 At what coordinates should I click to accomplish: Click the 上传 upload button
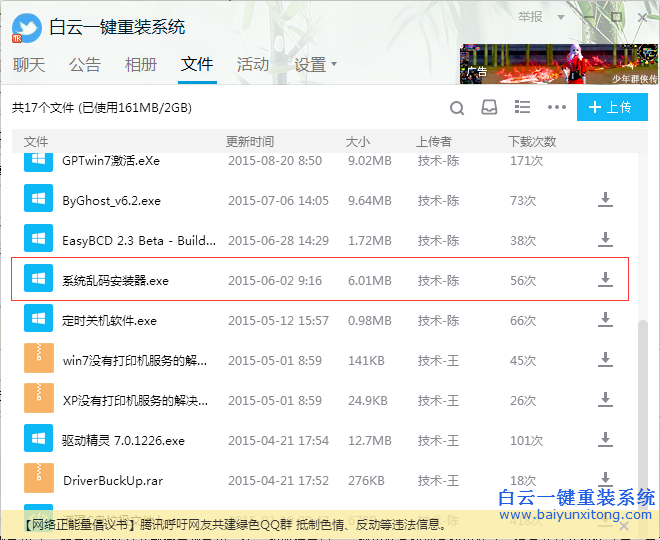(x=611, y=108)
